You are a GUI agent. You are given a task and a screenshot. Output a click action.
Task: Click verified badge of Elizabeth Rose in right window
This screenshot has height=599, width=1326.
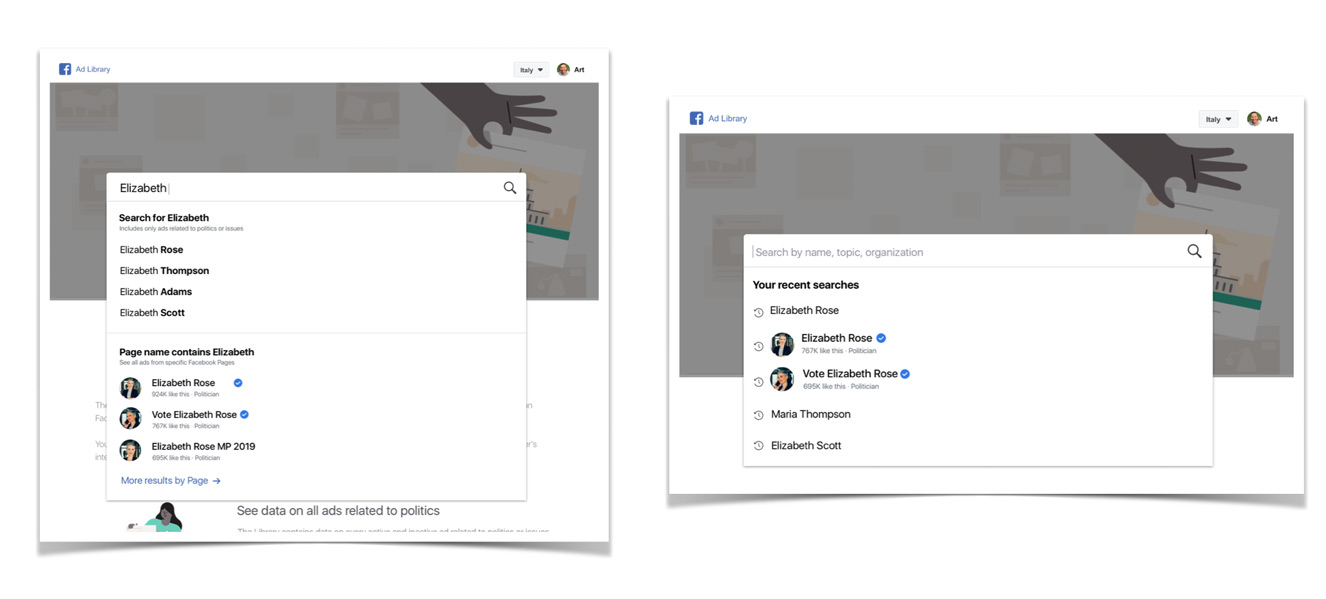(881, 338)
